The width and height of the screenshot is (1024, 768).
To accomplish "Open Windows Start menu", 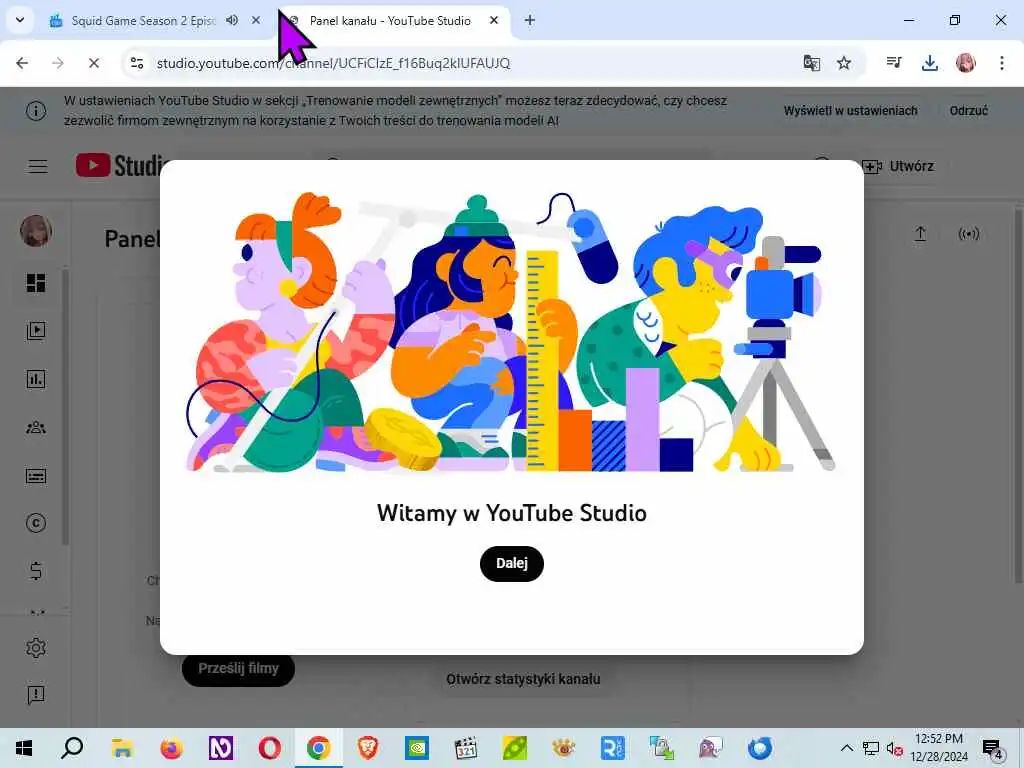I will (x=24, y=748).
